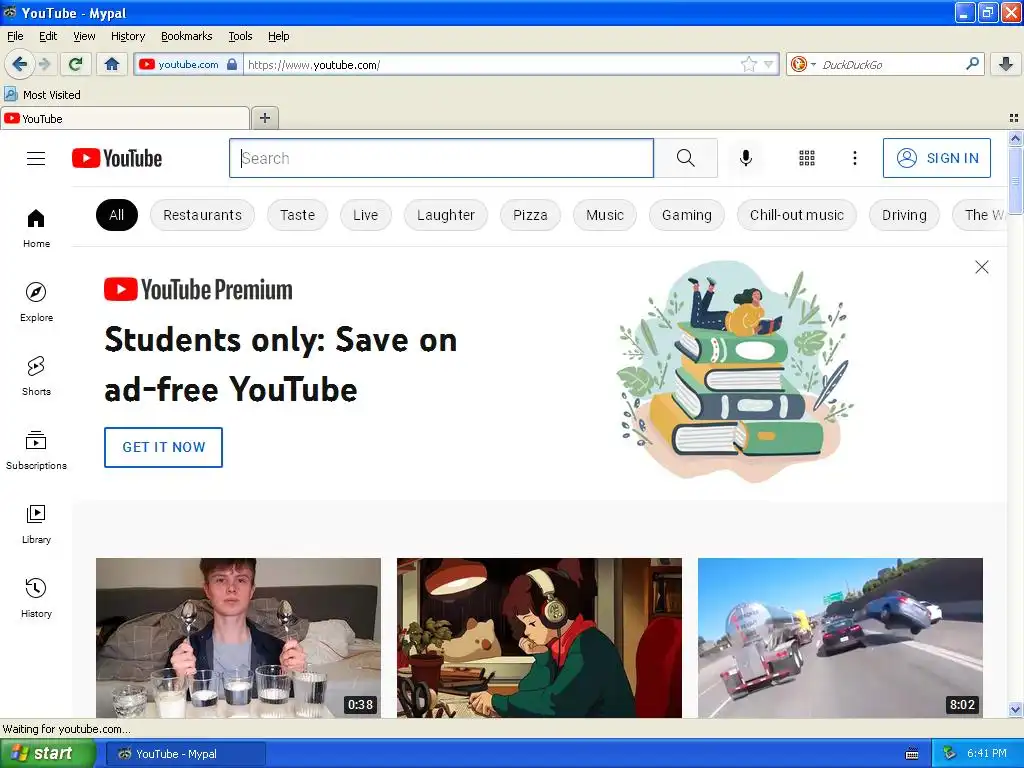Open the Bookmarks menu
The width and height of the screenshot is (1024, 768).
click(x=186, y=36)
